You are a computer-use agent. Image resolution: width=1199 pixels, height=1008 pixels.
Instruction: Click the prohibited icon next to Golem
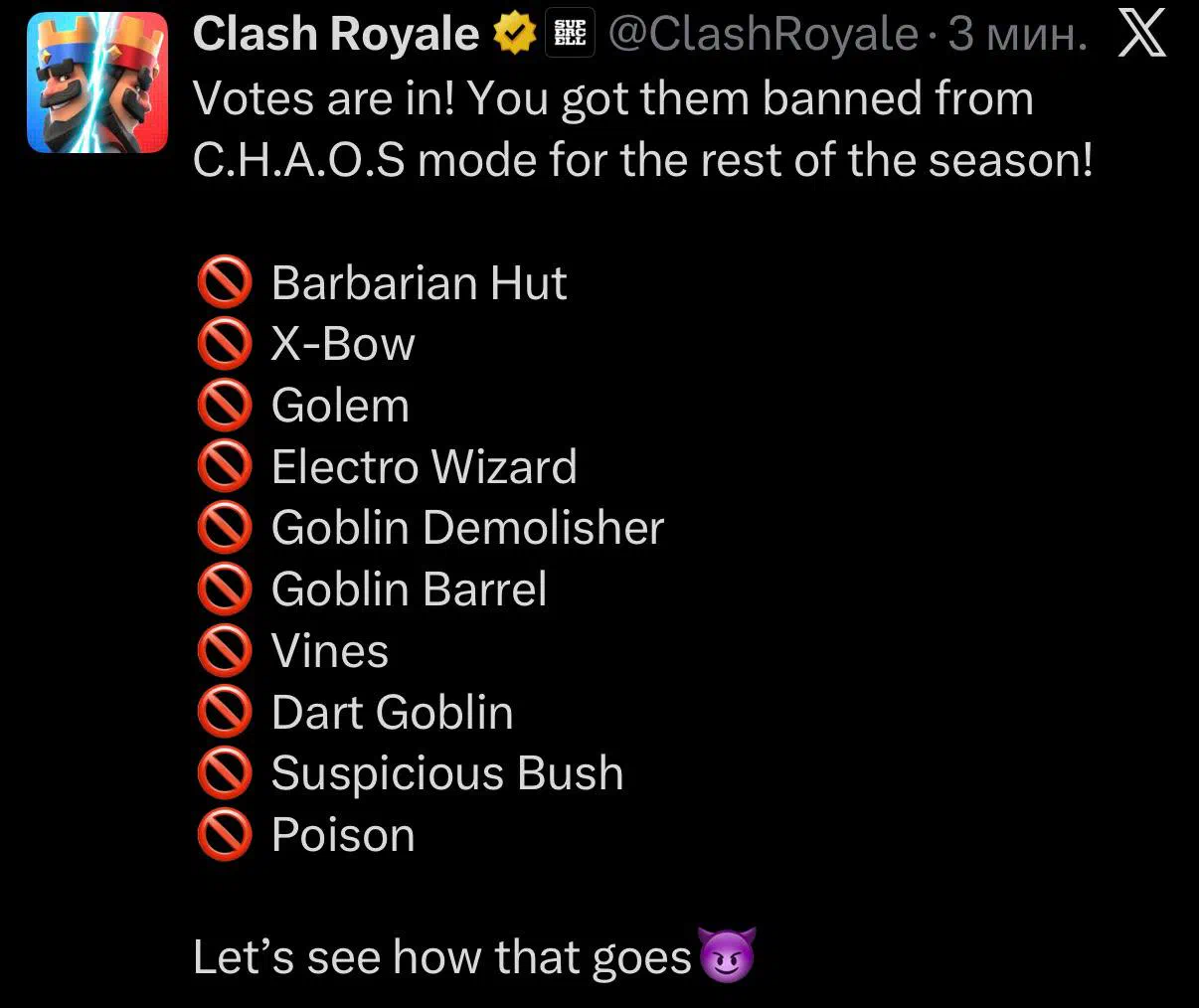coord(225,407)
